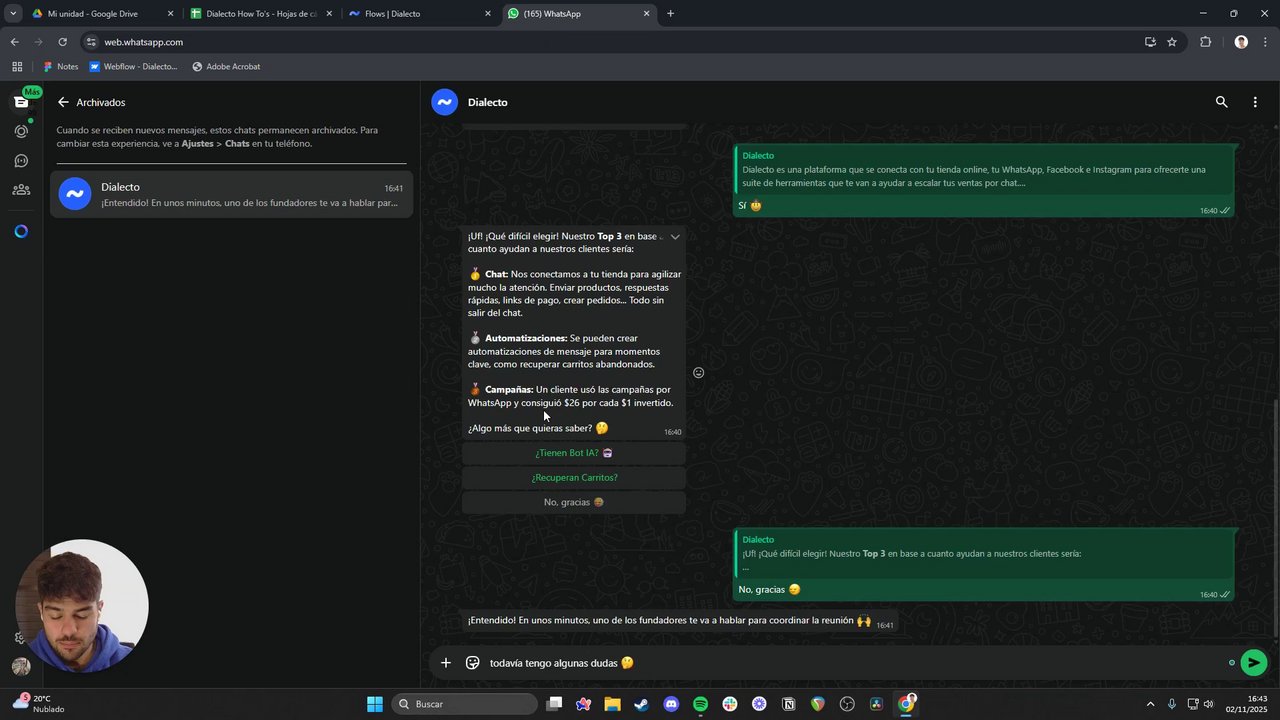Open the attach plus icon in composer
This screenshot has height=720, width=1280.
click(446, 663)
